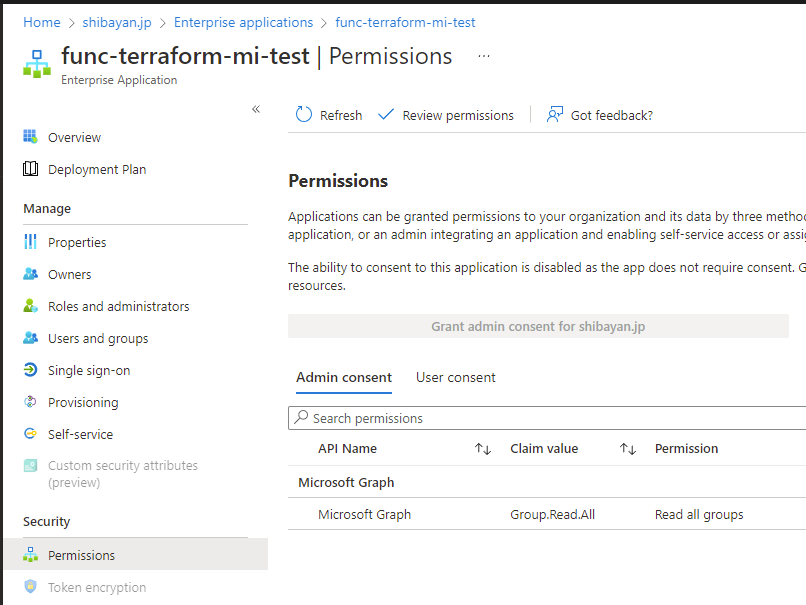Click Grant admin consent for shibayan.jp button
Screen dimensions: 806x605
(538, 326)
